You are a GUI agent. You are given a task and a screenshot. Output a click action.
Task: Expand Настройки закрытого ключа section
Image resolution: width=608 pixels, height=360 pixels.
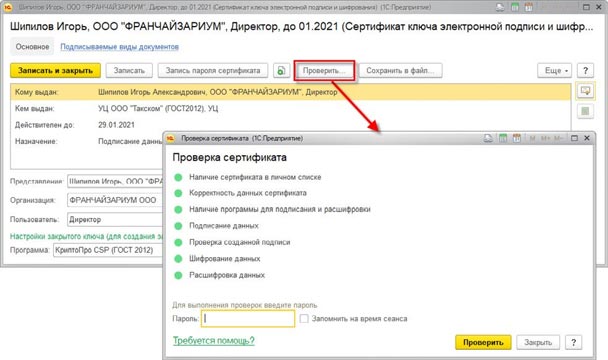(x=86, y=236)
